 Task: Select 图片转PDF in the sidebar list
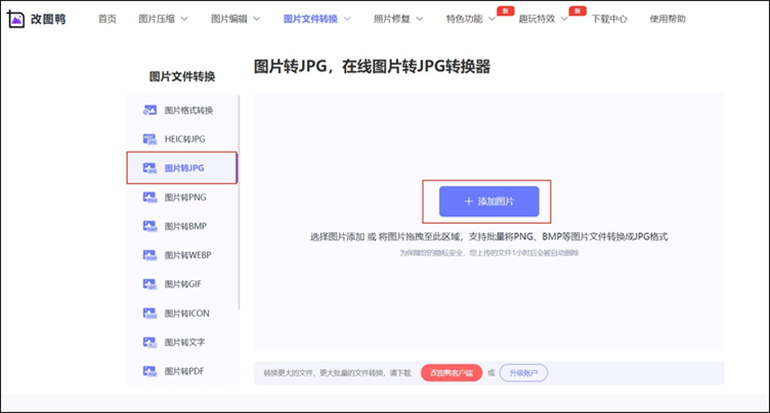(x=186, y=371)
